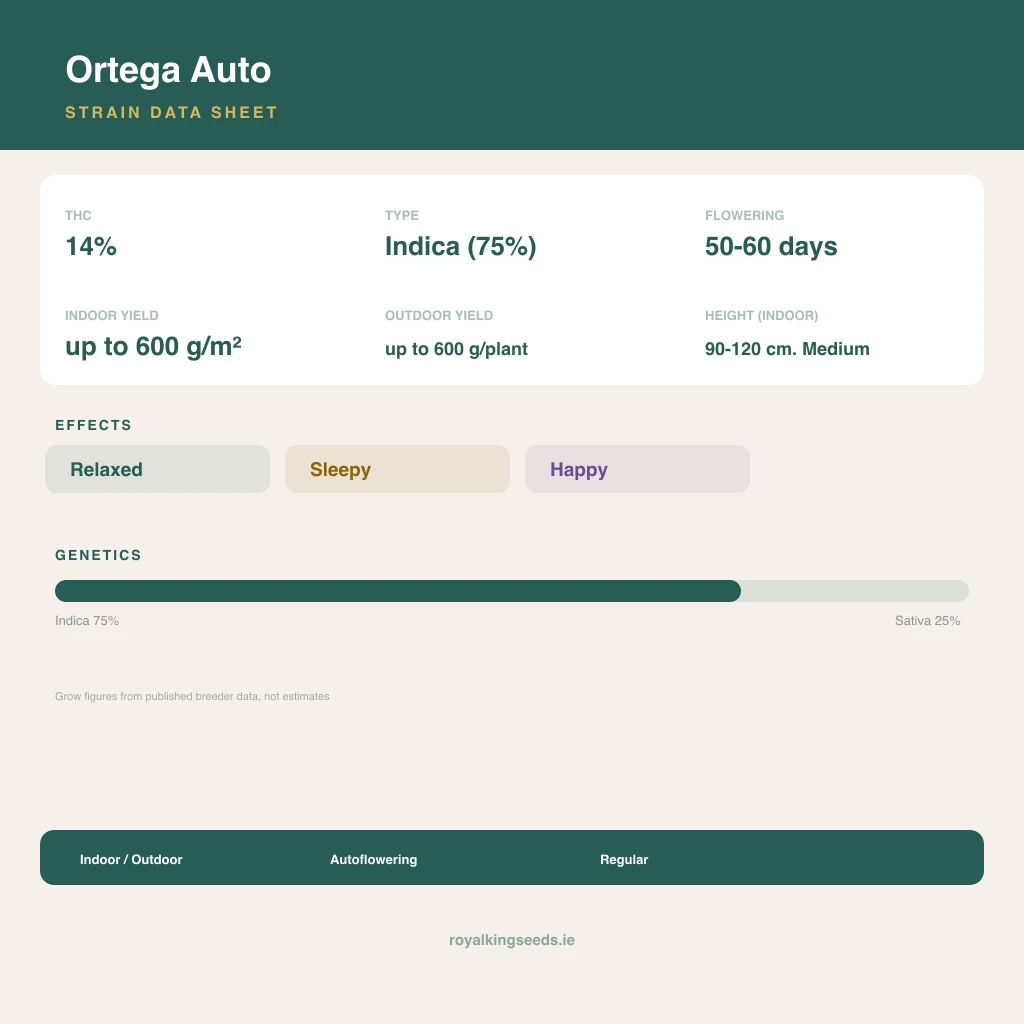Click the up to 600 g/m² indoor yield
The width and height of the screenshot is (1024, 1024).
pos(153,346)
